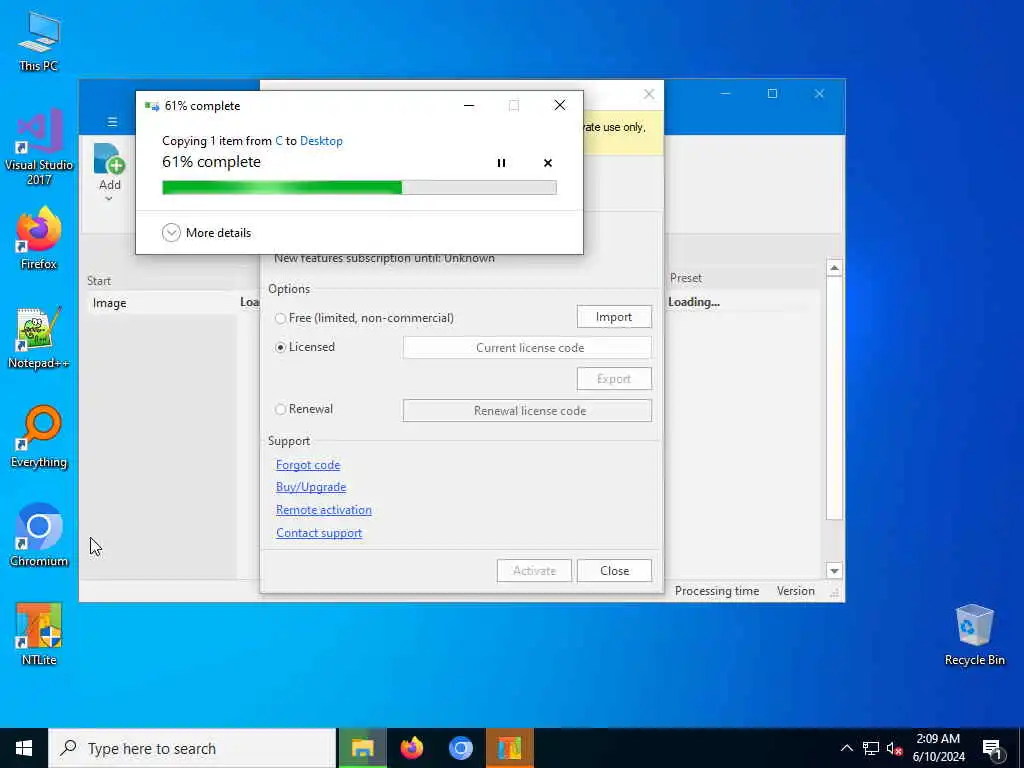
Task: Open This PC desktop icon
Action: click(x=39, y=41)
